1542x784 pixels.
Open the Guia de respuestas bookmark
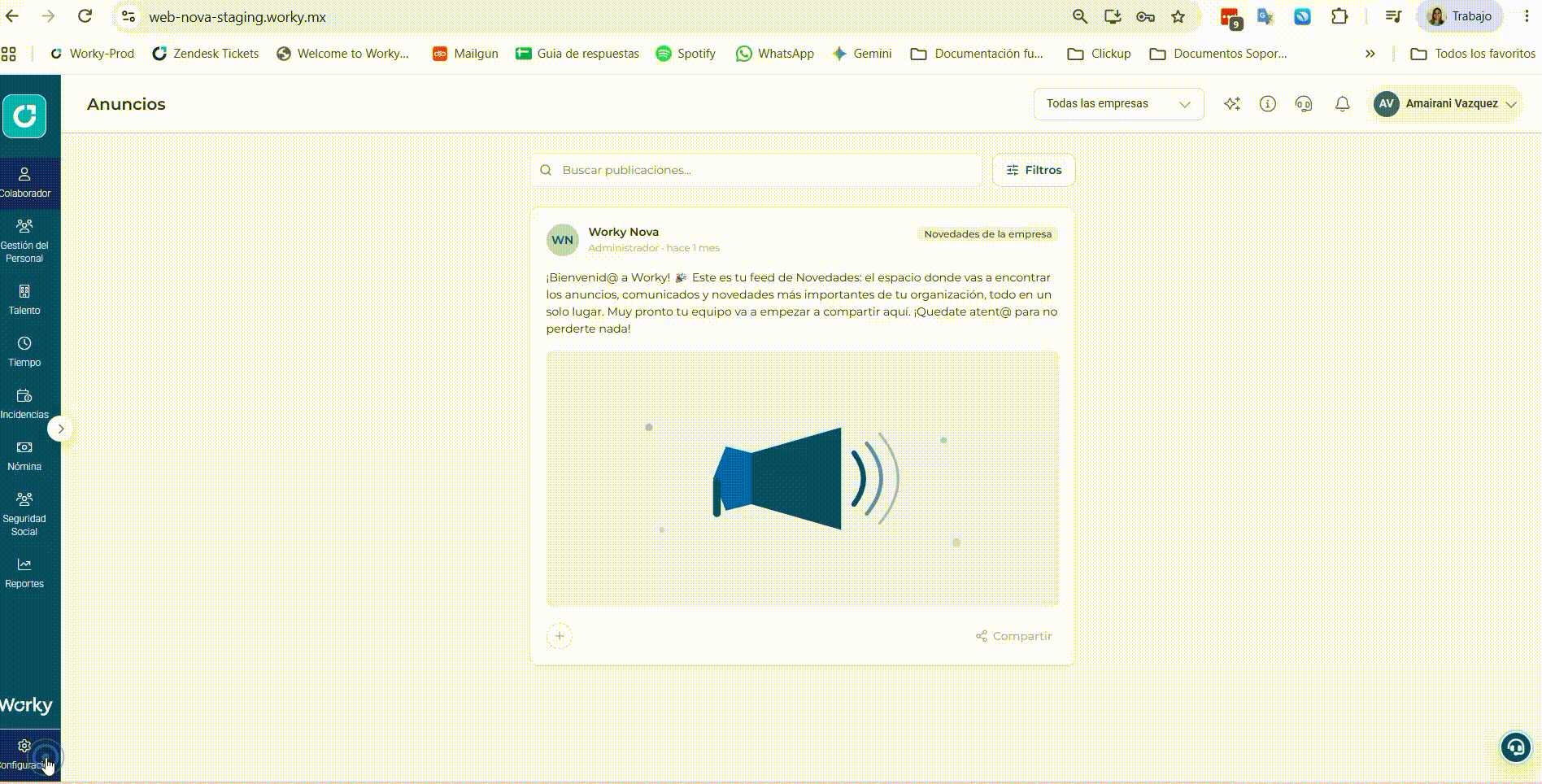coord(577,54)
